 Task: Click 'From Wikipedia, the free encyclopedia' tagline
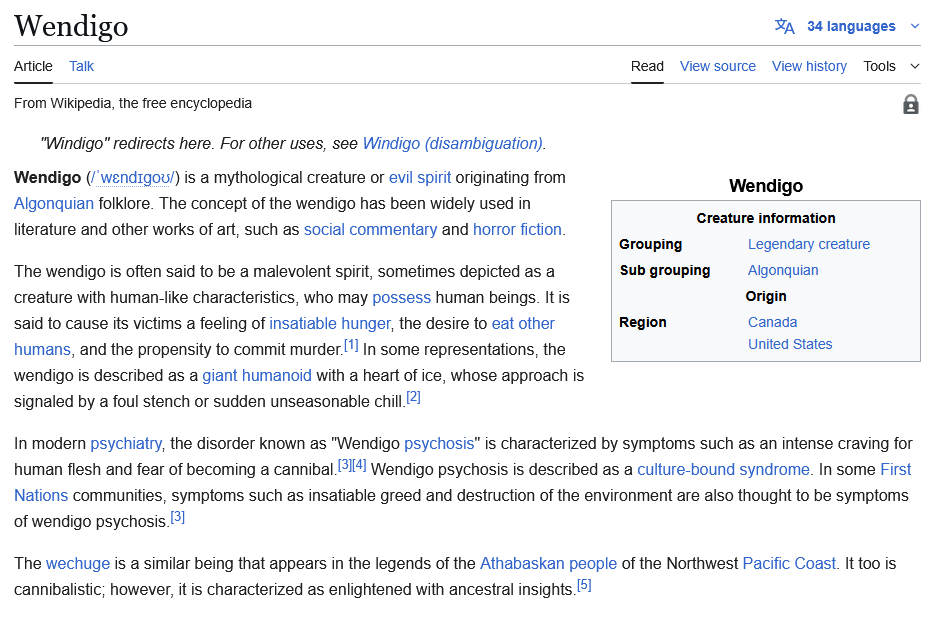[x=133, y=104]
